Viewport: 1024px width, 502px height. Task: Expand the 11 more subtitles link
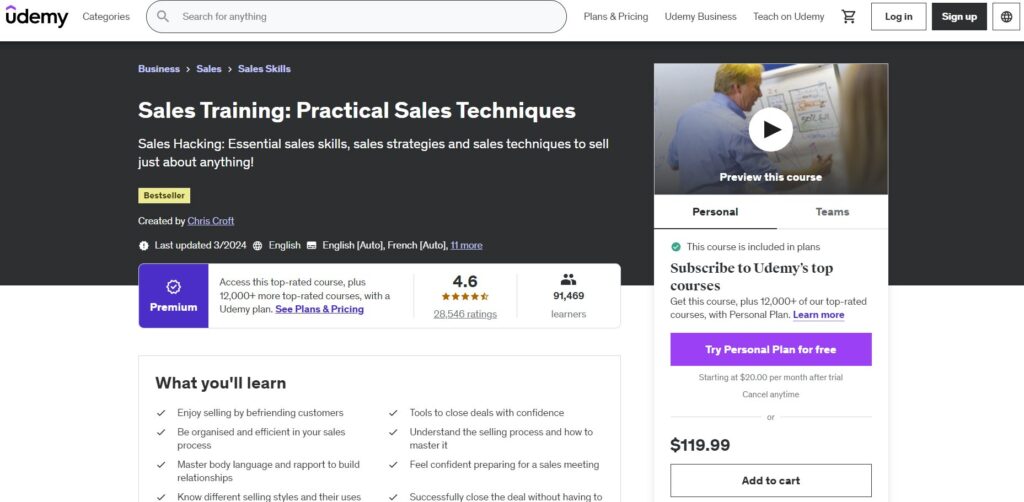466,245
